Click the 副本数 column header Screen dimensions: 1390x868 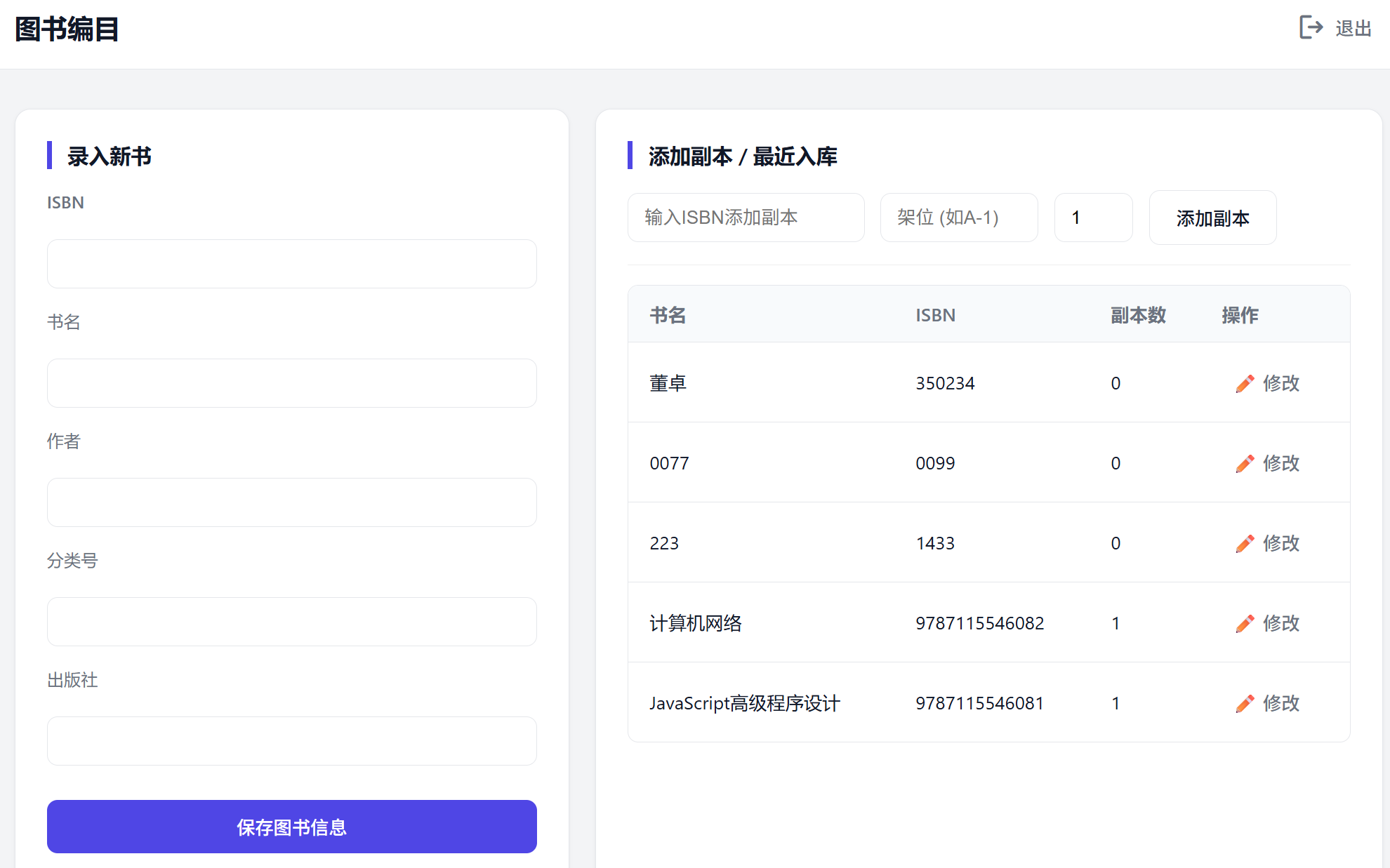click(1137, 315)
